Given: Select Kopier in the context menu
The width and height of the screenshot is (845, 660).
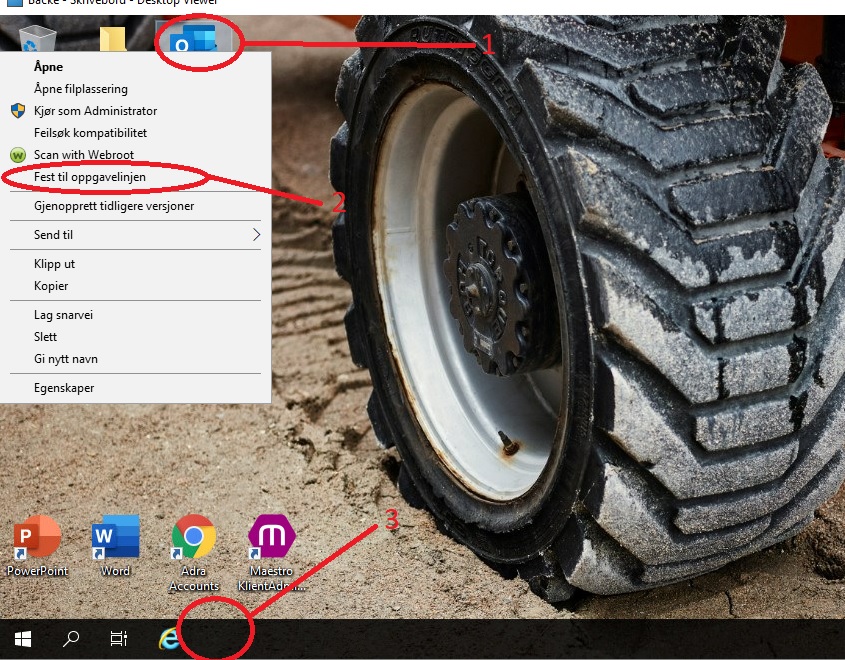Looking at the screenshot, I should coord(135,286).
